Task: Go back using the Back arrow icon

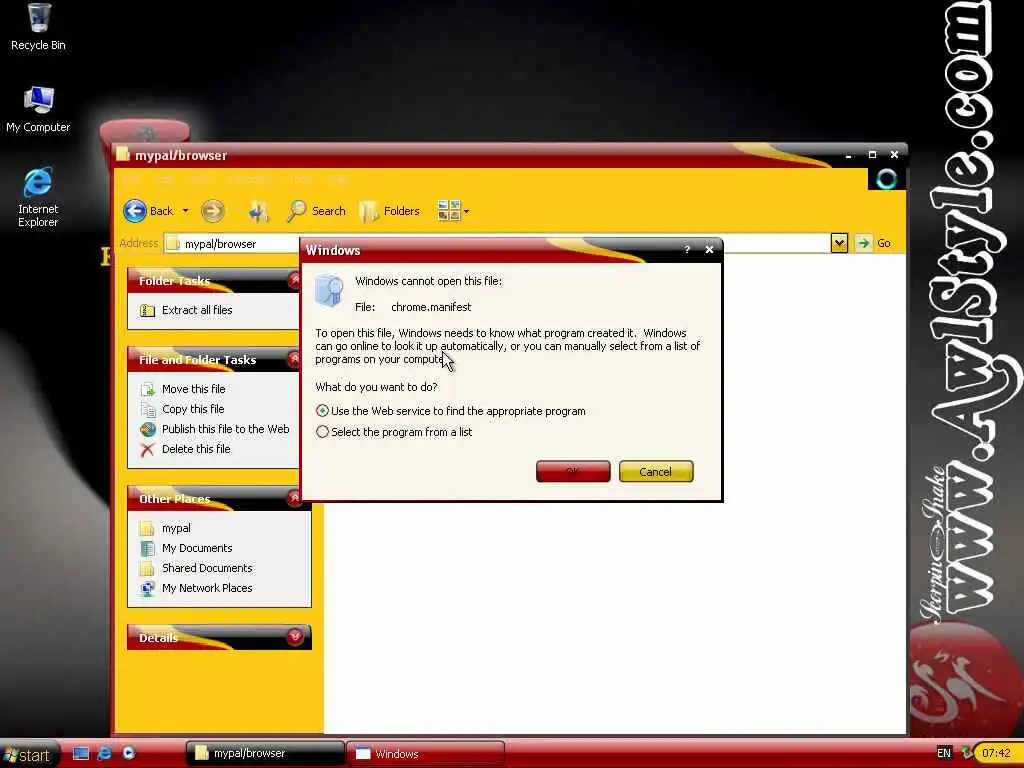Action: pos(135,211)
